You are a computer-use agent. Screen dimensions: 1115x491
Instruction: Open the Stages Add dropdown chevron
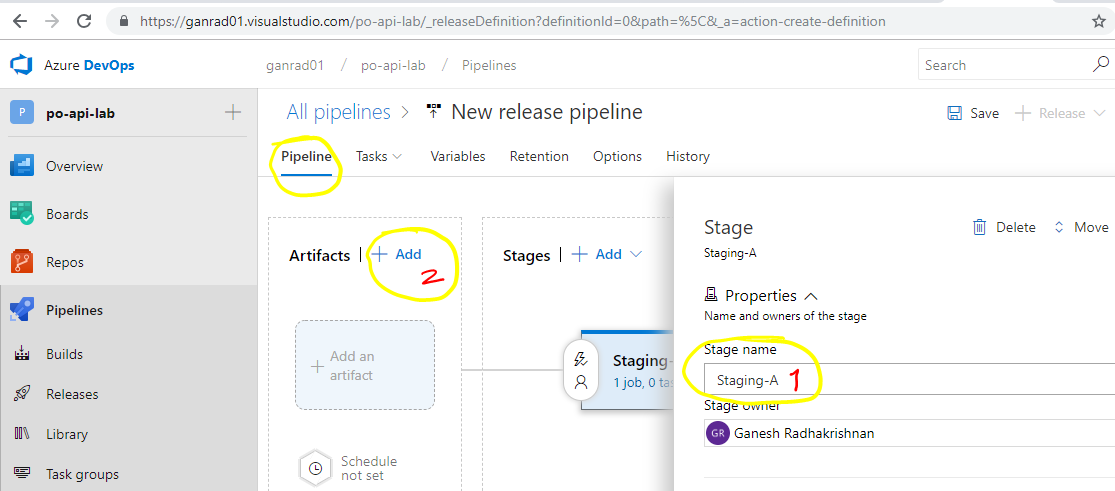[636, 254]
